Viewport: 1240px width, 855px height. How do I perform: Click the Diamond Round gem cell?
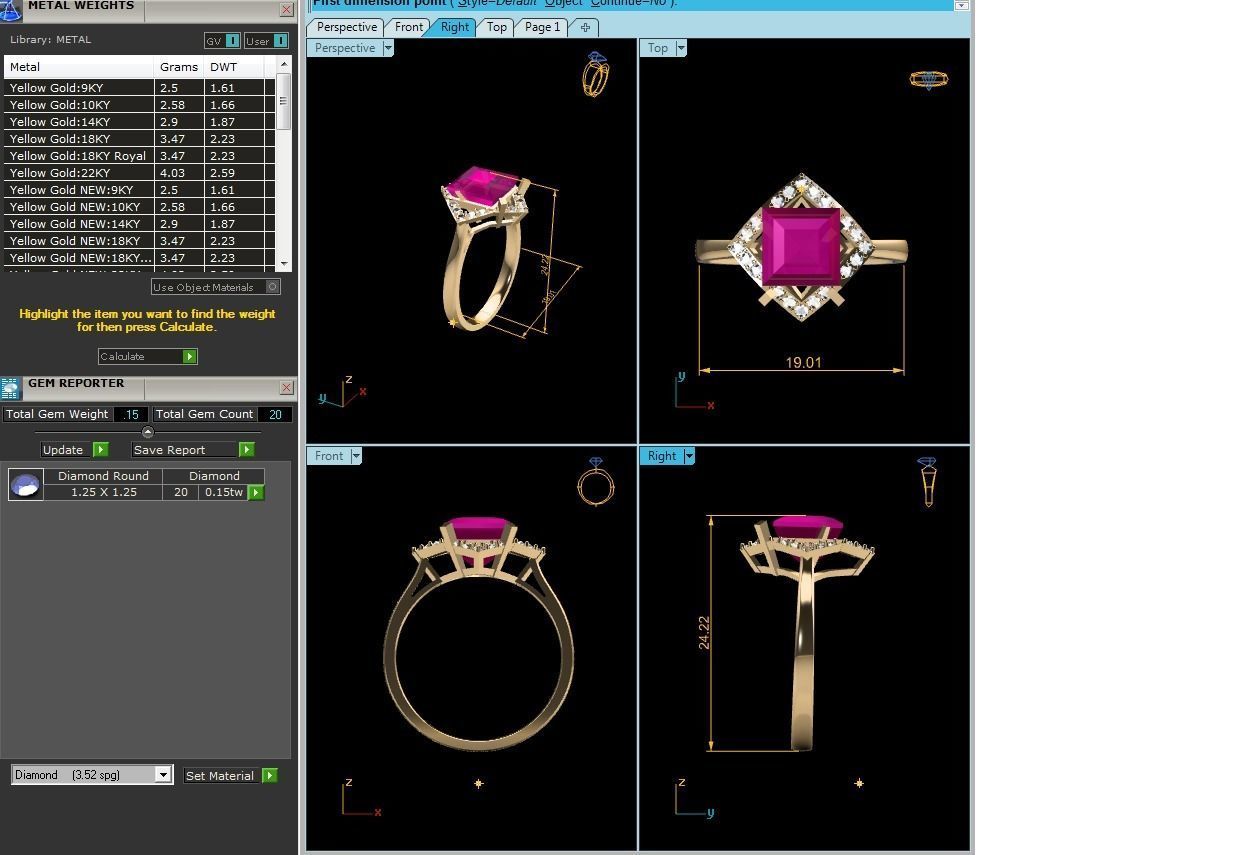[x=103, y=476]
